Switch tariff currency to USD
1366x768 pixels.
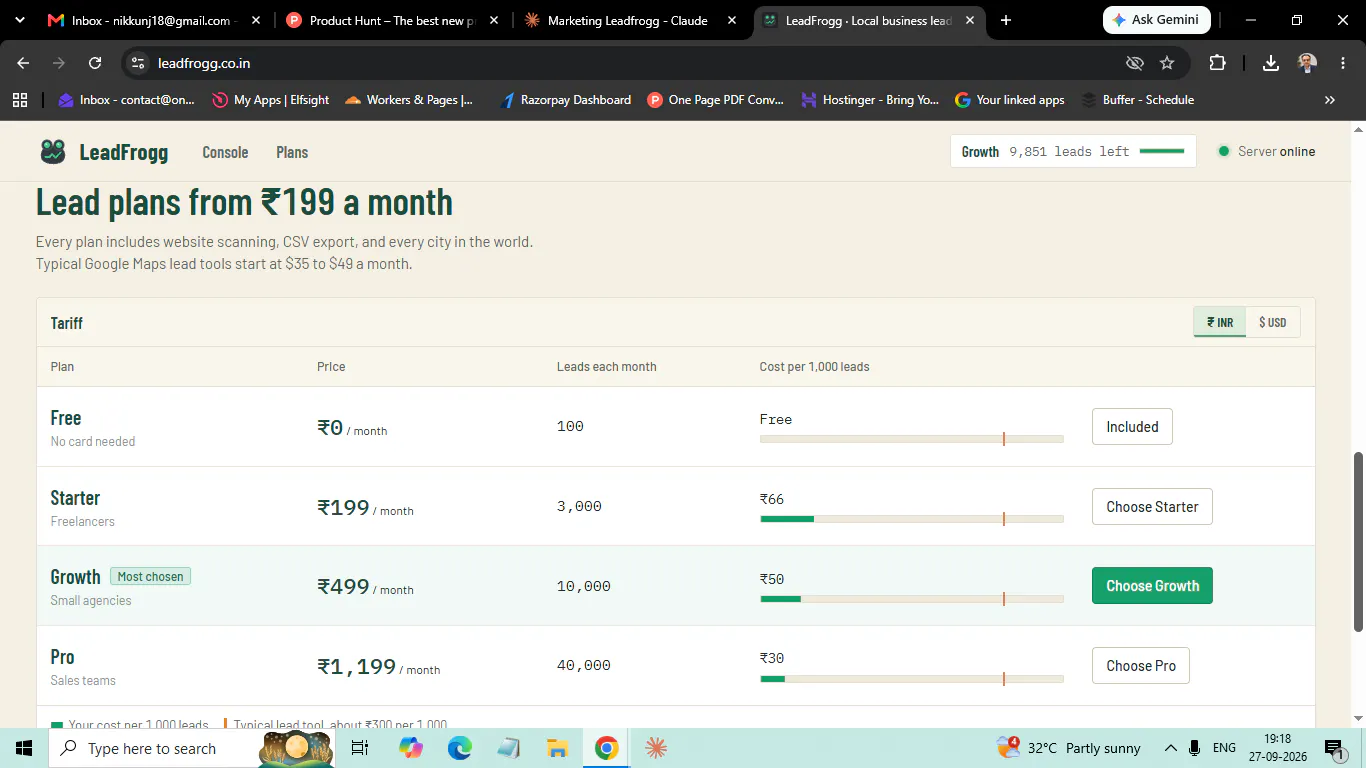(x=1273, y=322)
